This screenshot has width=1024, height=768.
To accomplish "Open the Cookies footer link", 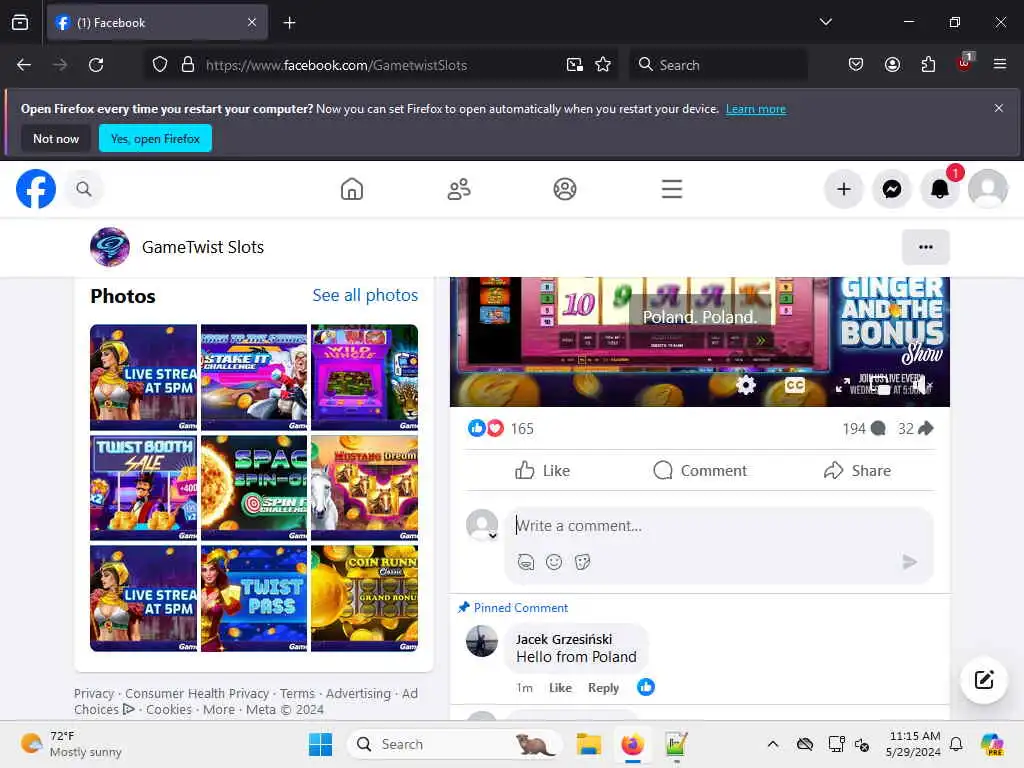I will (169, 709).
